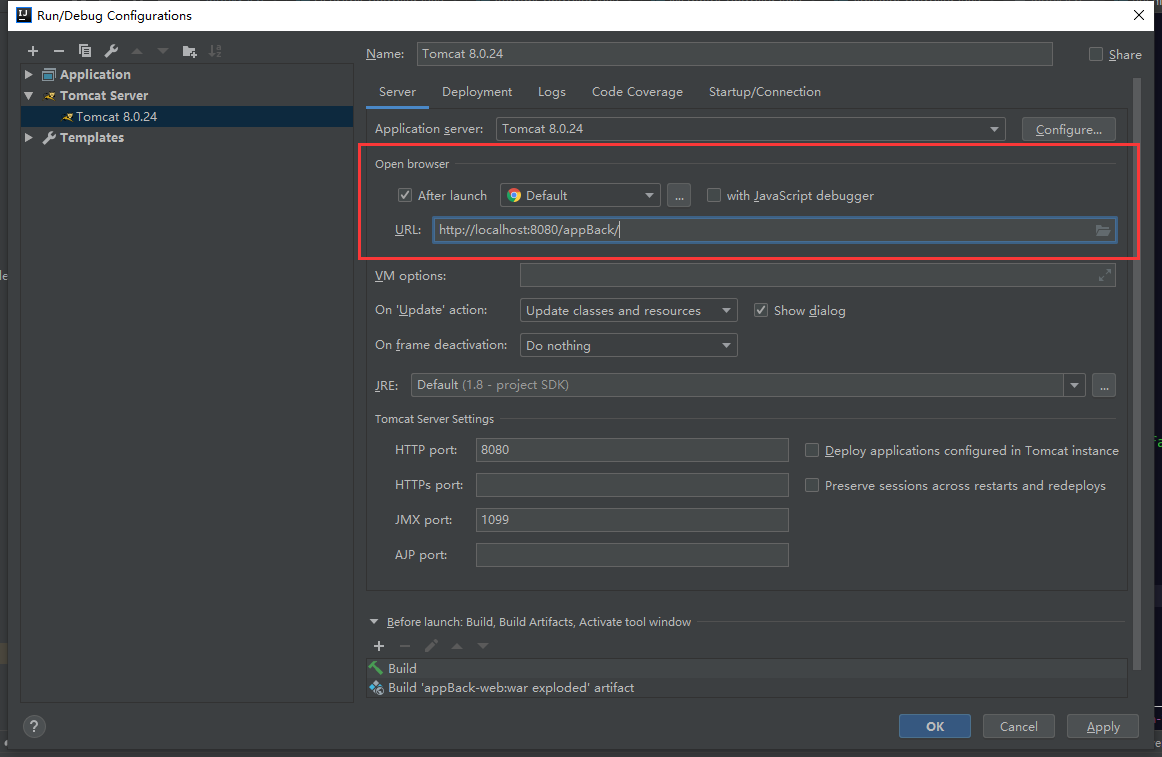
Task: Switch to the Server tab
Action: (397, 92)
